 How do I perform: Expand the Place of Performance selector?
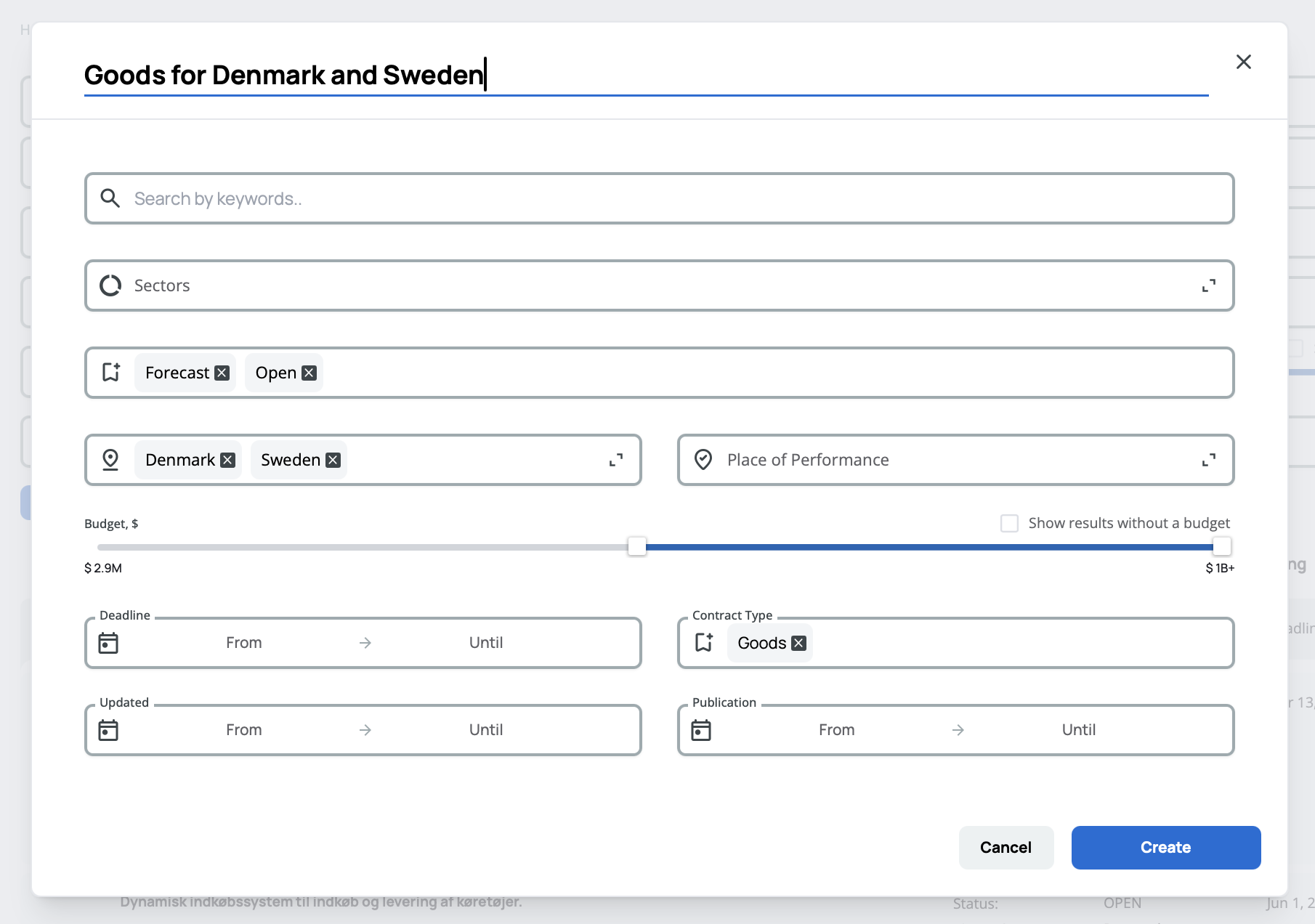pyautogui.click(x=1208, y=460)
